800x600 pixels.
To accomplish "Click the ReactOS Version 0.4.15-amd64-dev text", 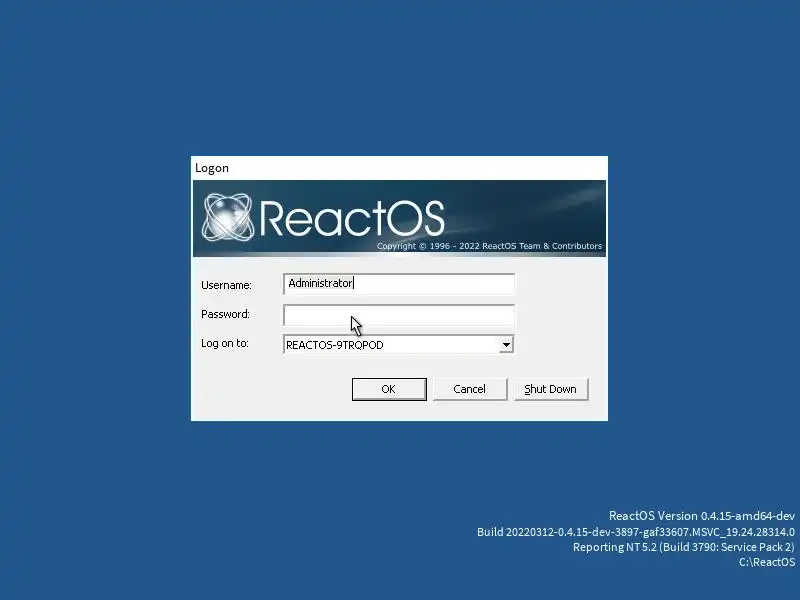I will click(x=702, y=516).
